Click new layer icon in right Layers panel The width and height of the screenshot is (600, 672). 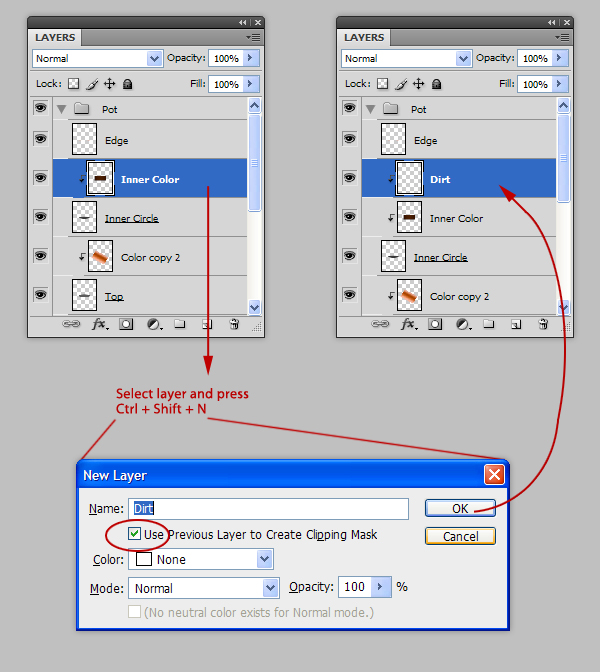(516, 324)
